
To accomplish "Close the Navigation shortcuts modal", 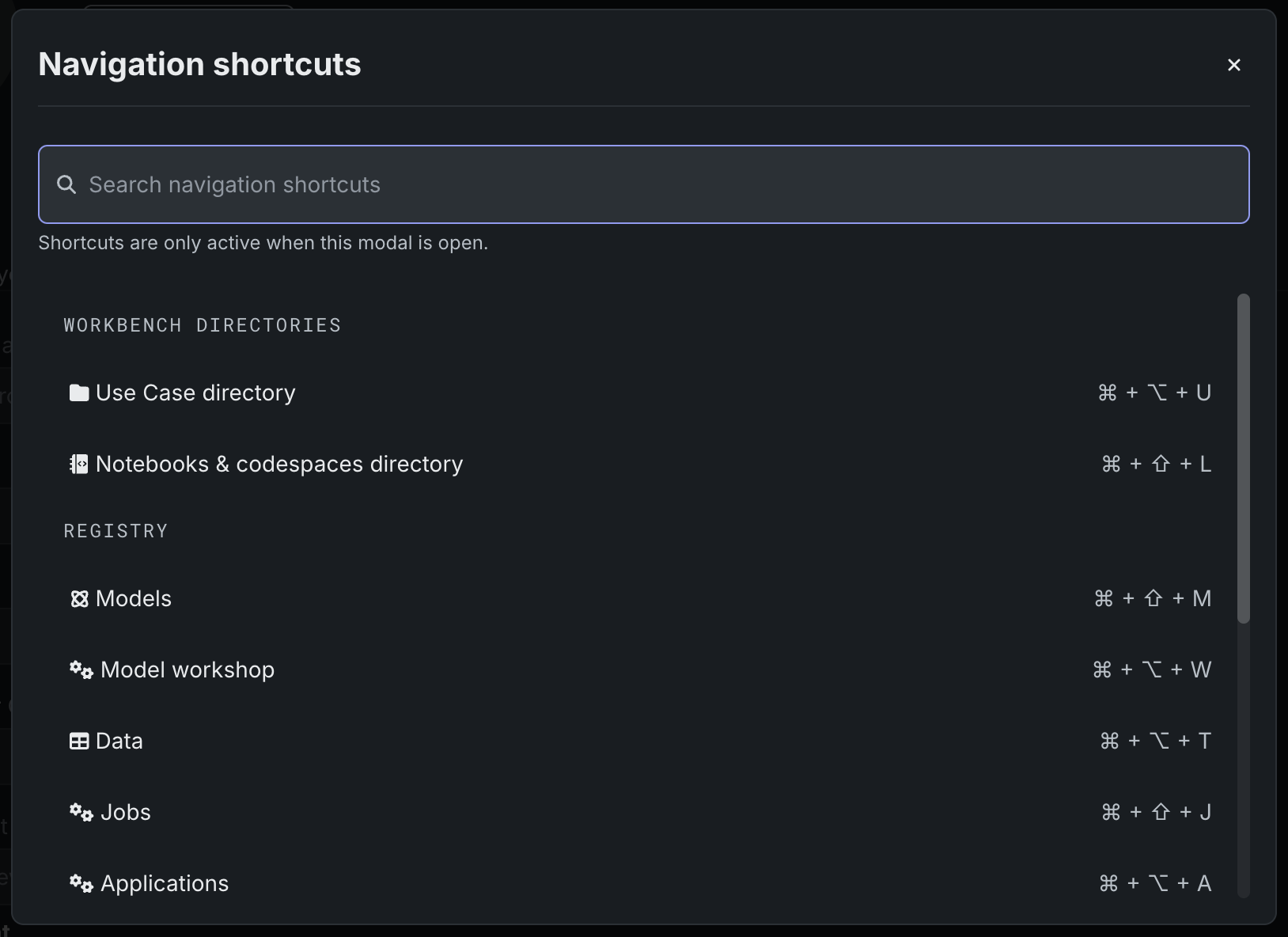I will pos(1233,65).
